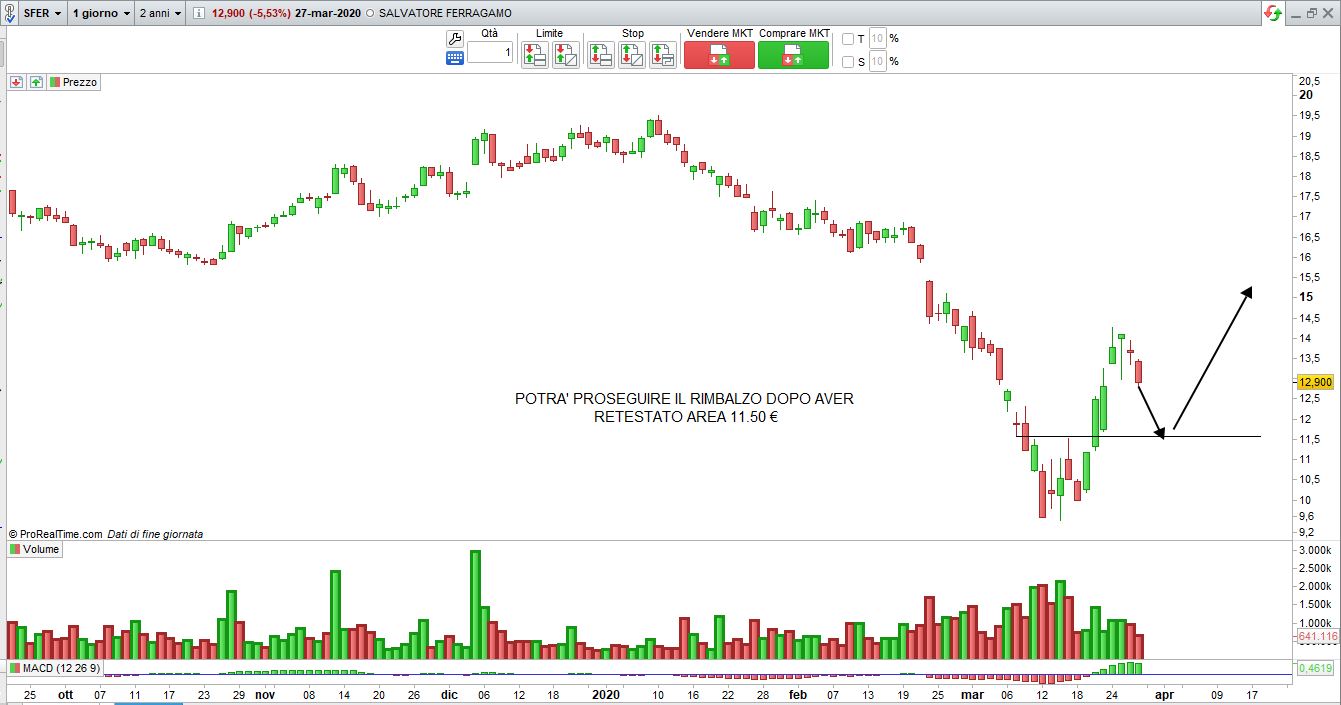Screen dimensions: 1341x705
Task: Click the red down-arrow icon beside Prezzo
Action: [17, 82]
